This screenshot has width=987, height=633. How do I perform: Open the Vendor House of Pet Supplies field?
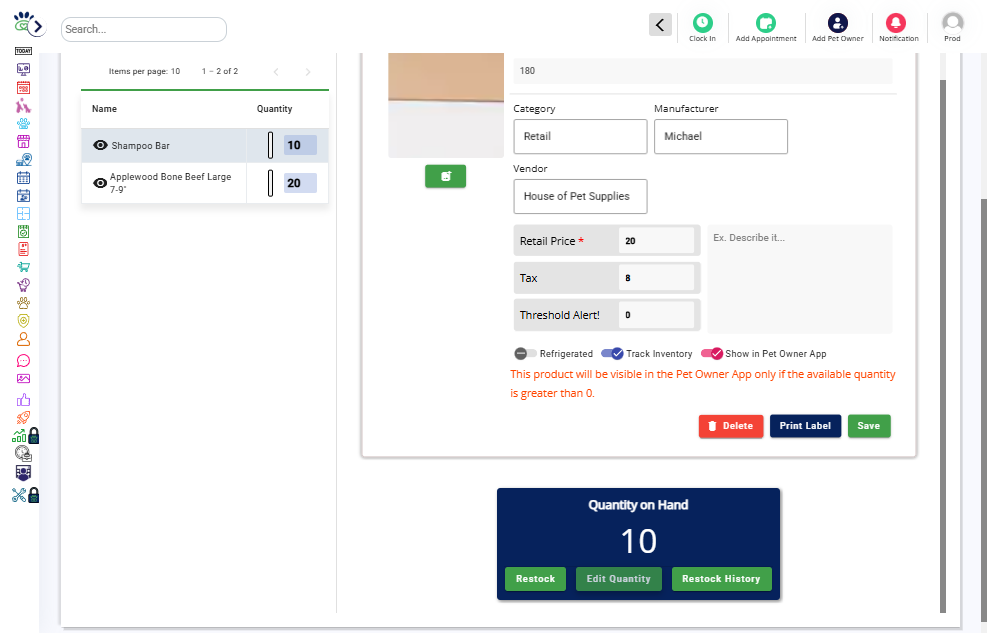coord(580,196)
